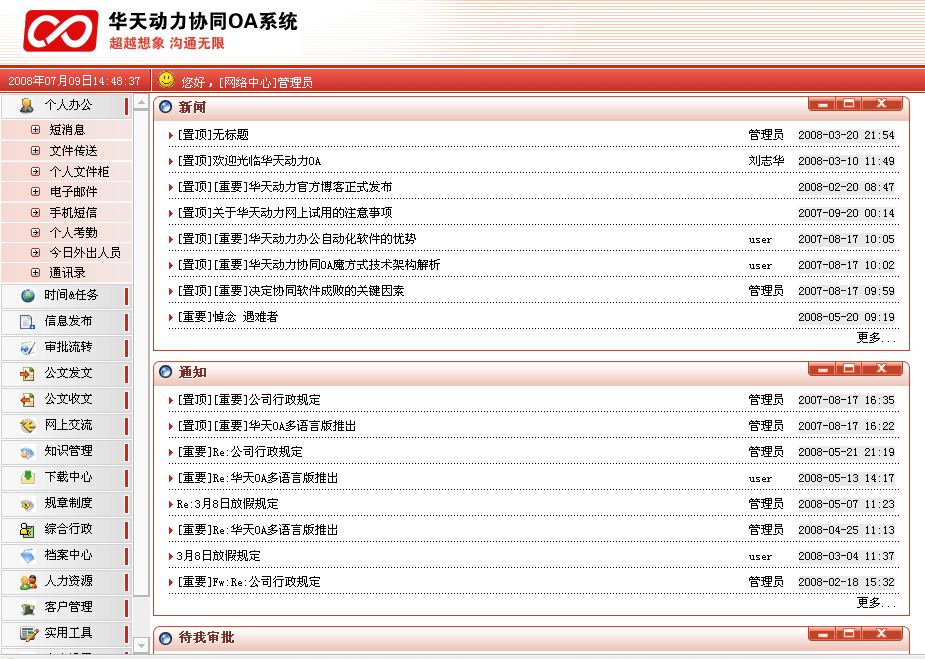Click the blue circle icon beside 新闻

tap(166, 107)
